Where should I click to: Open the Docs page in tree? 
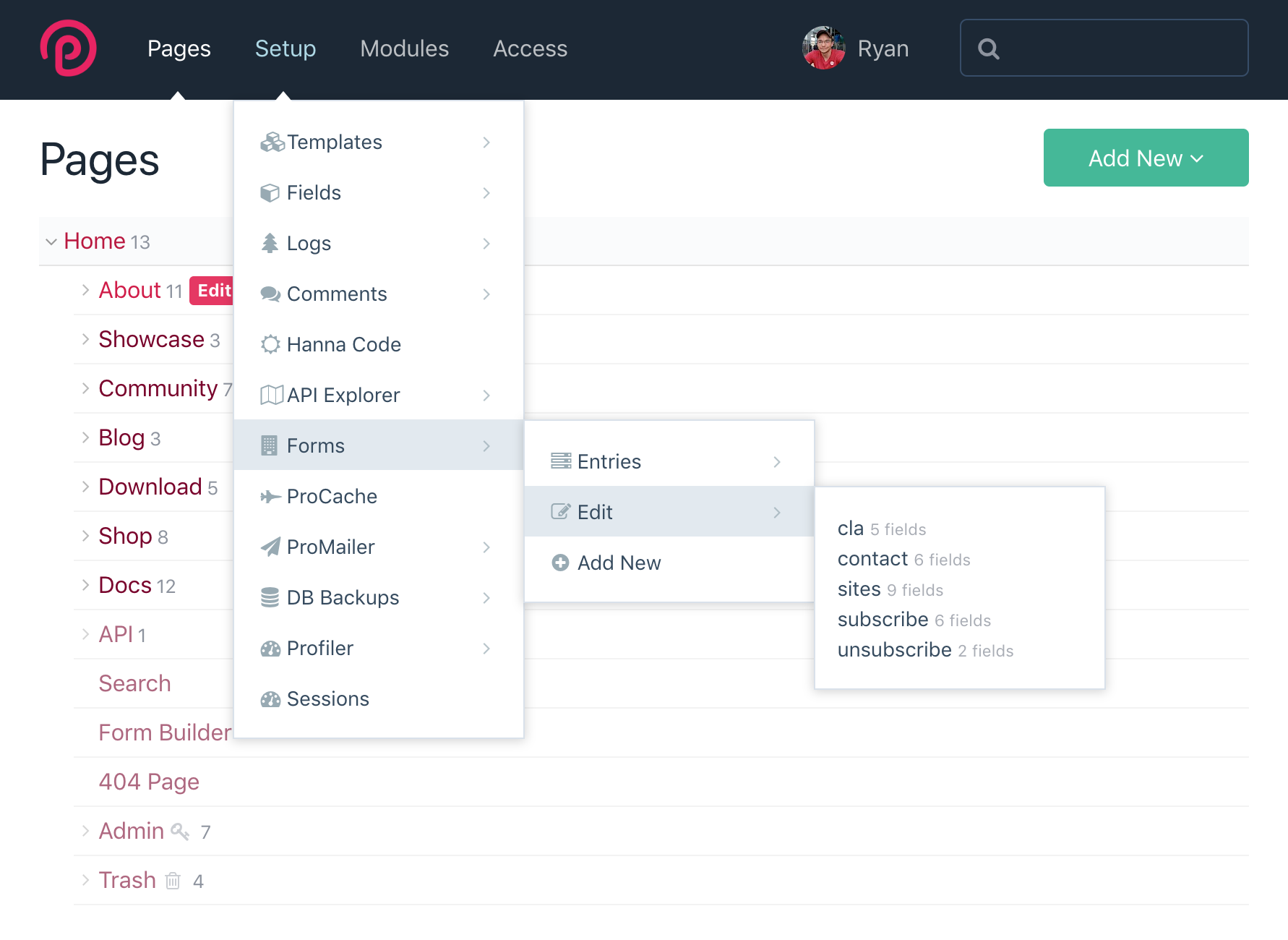[x=125, y=585]
